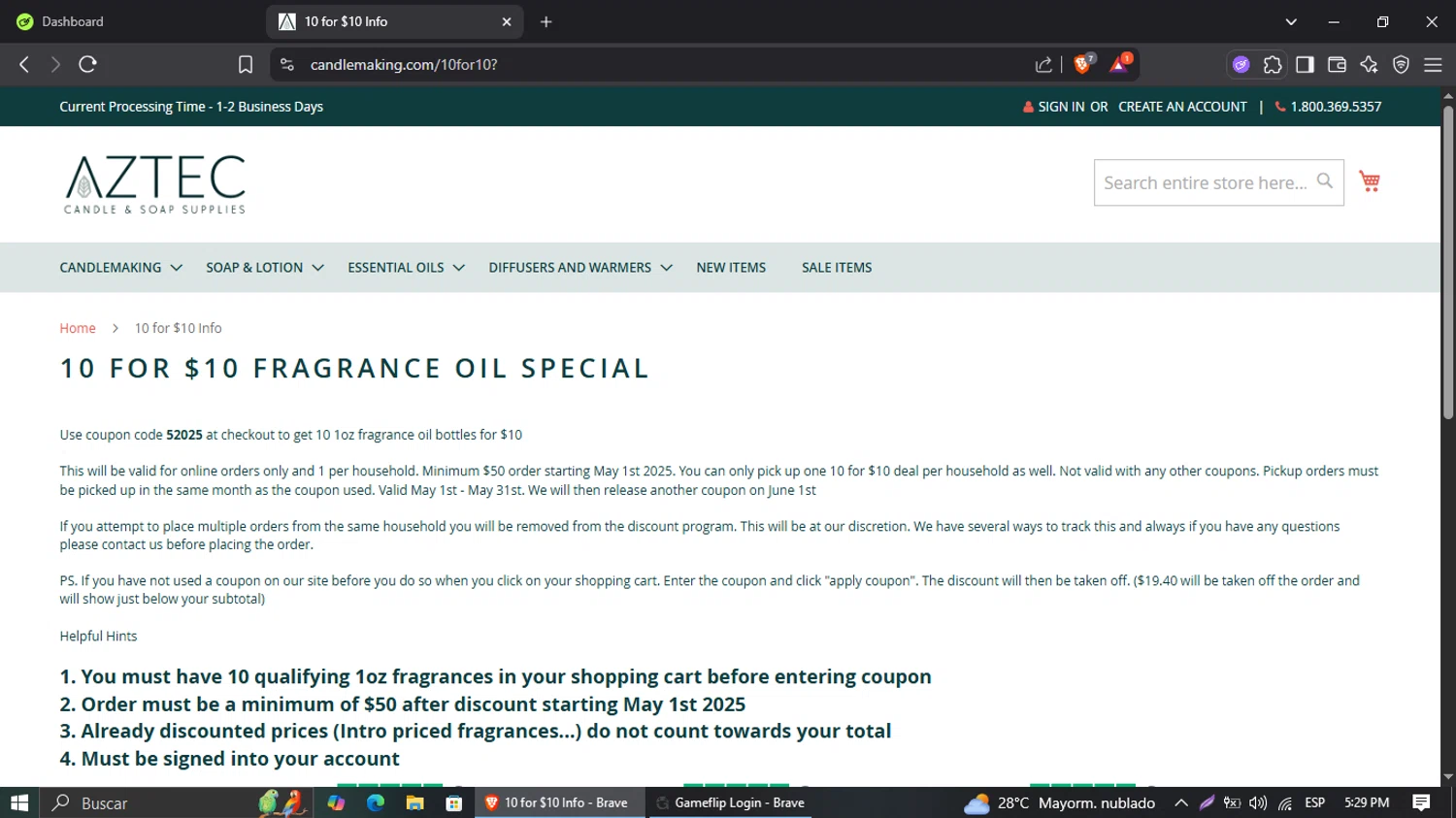Open the New Items page
This screenshot has height=818, width=1456.
pos(731,268)
